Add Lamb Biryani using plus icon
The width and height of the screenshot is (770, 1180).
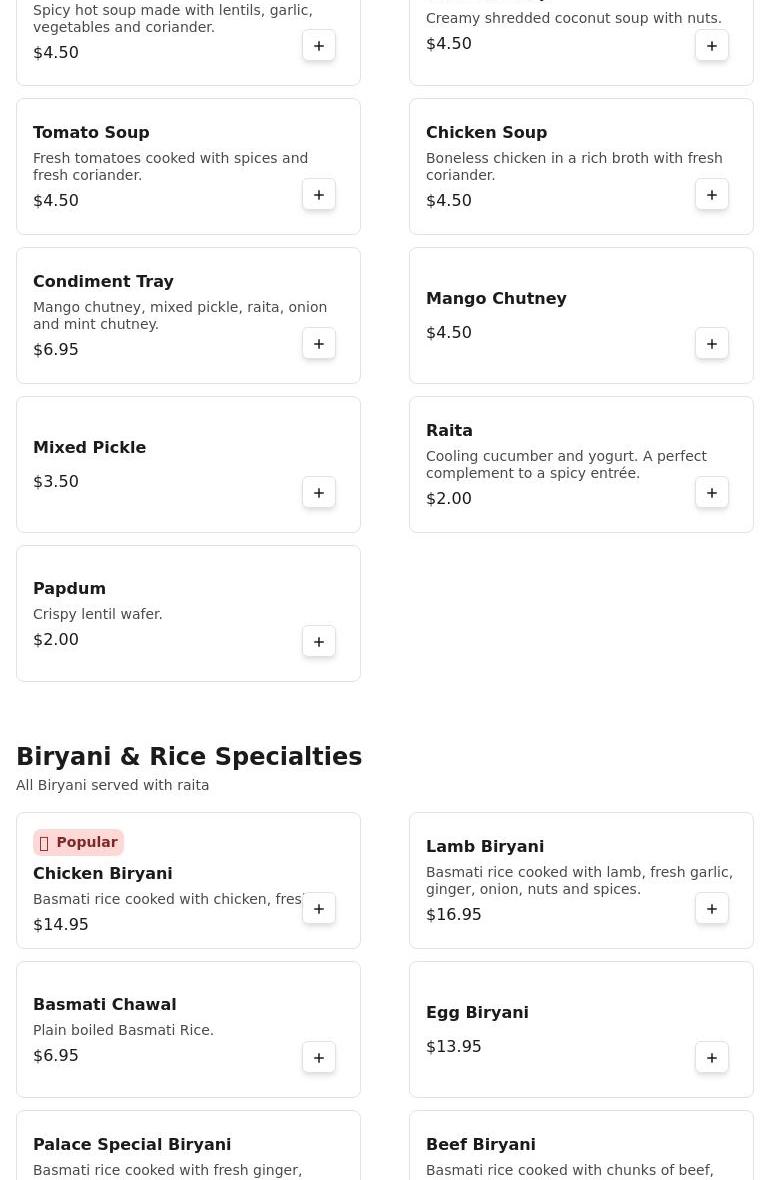click(x=712, y=909)
